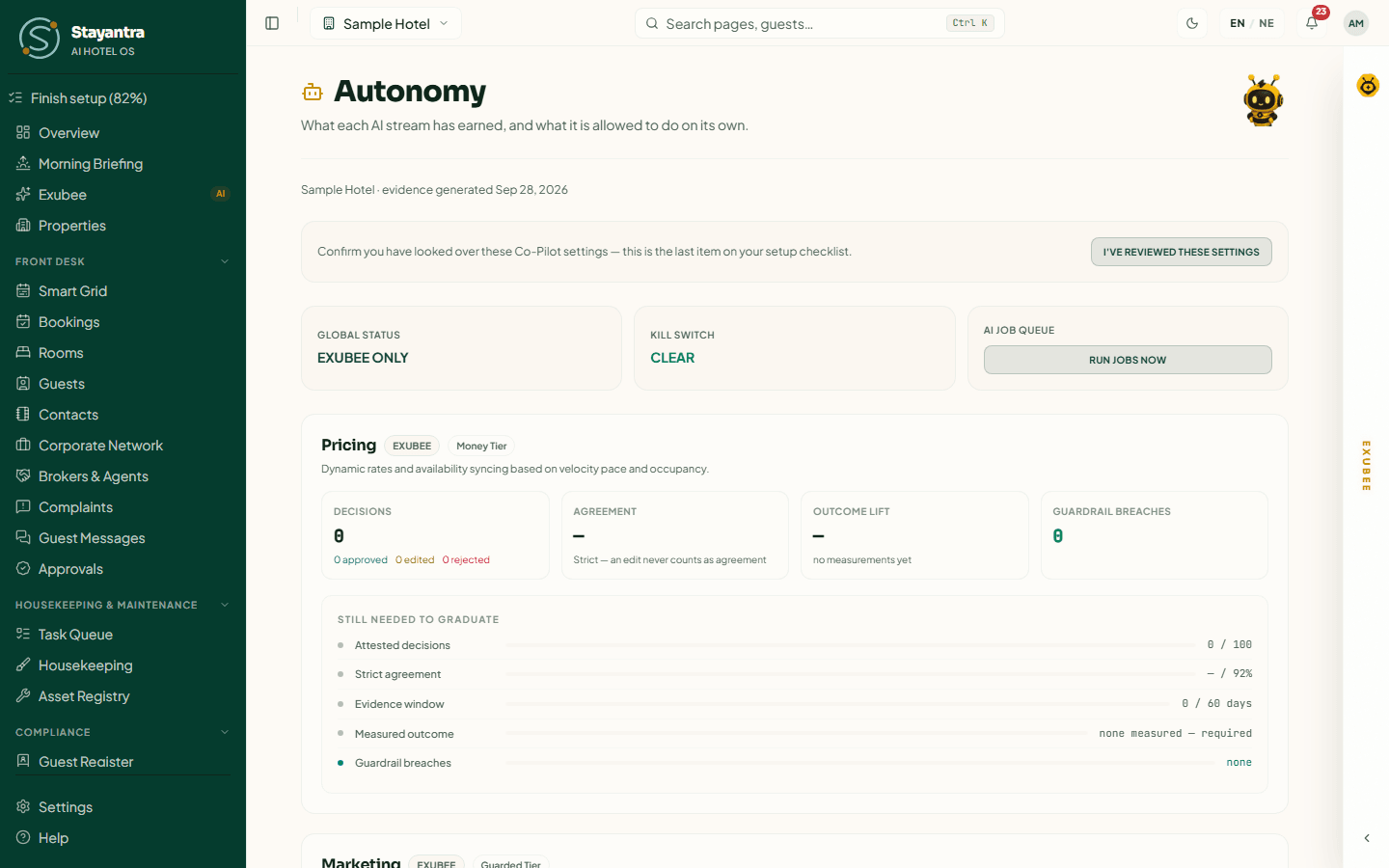Screen dimensions: 1389x868
Task: Open the Exubee bee assistant icon
Action: coord(1368,85)
